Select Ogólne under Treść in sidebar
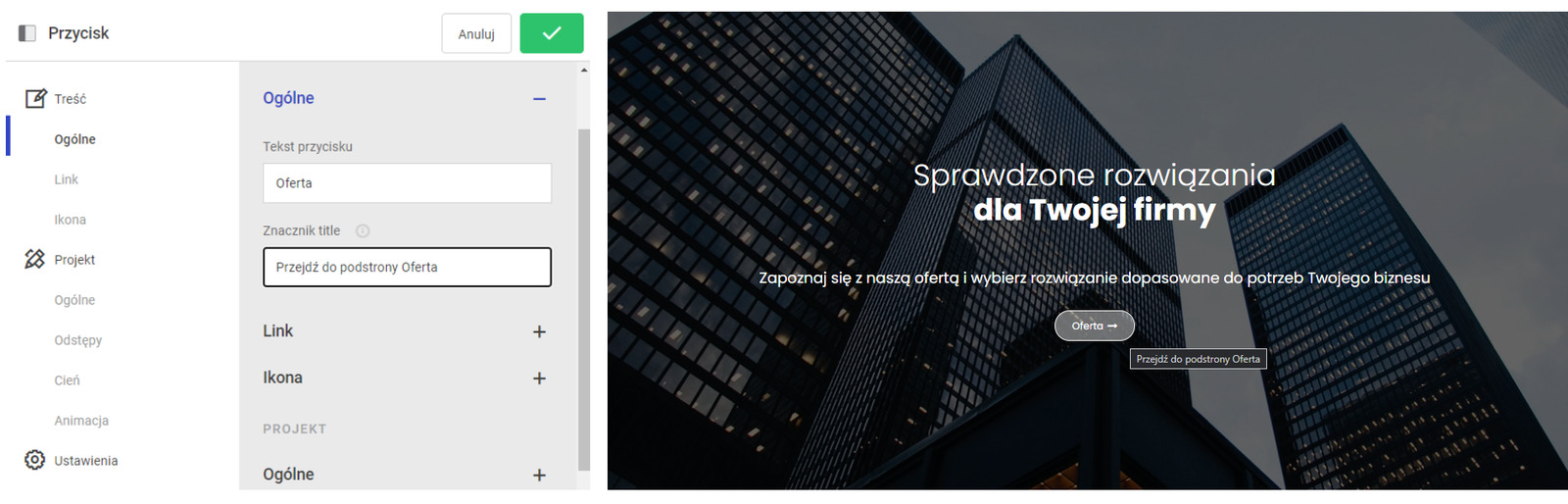The height and width of the screenshot is (504, 1568). click(x=75, y=139)
